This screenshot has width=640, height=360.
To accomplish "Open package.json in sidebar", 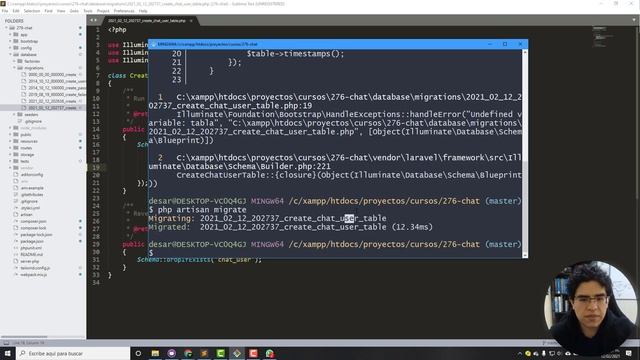I will [x=32, y=241].
